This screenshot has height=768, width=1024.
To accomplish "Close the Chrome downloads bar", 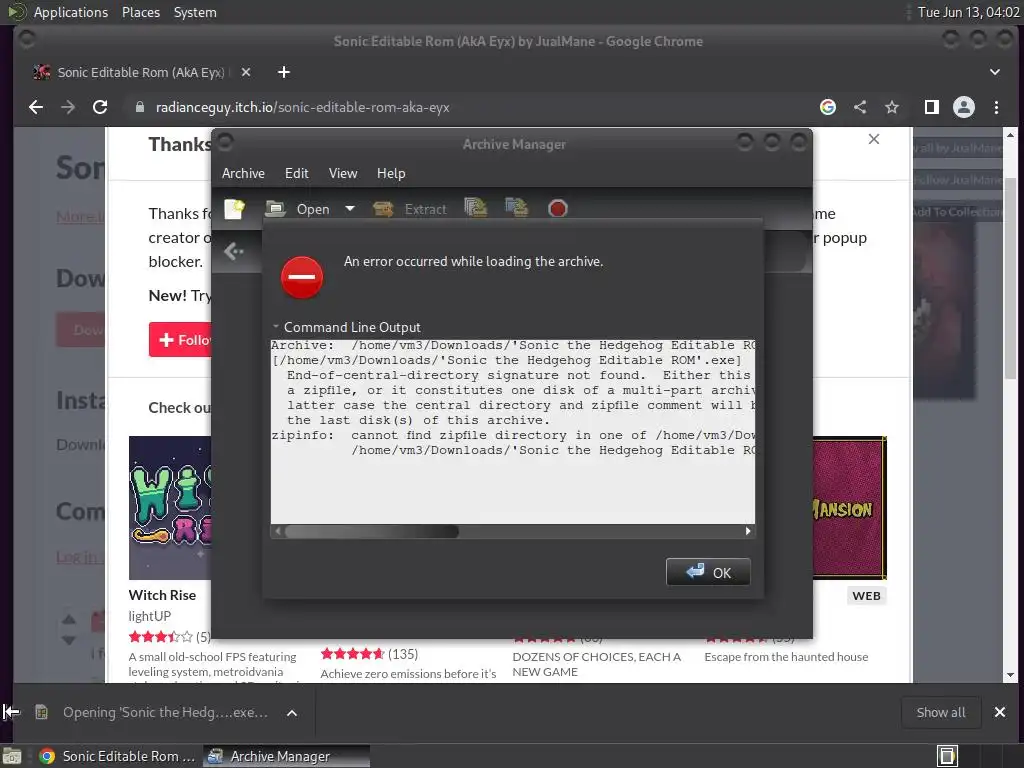I will point(1000,712).
